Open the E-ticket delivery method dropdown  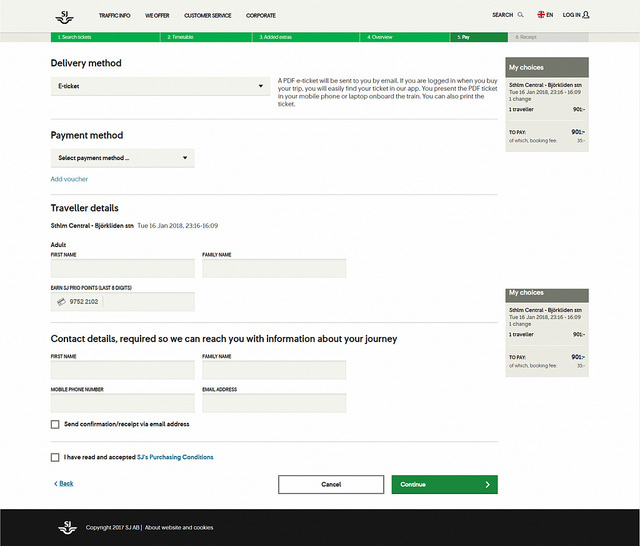(x=160, y=86)
